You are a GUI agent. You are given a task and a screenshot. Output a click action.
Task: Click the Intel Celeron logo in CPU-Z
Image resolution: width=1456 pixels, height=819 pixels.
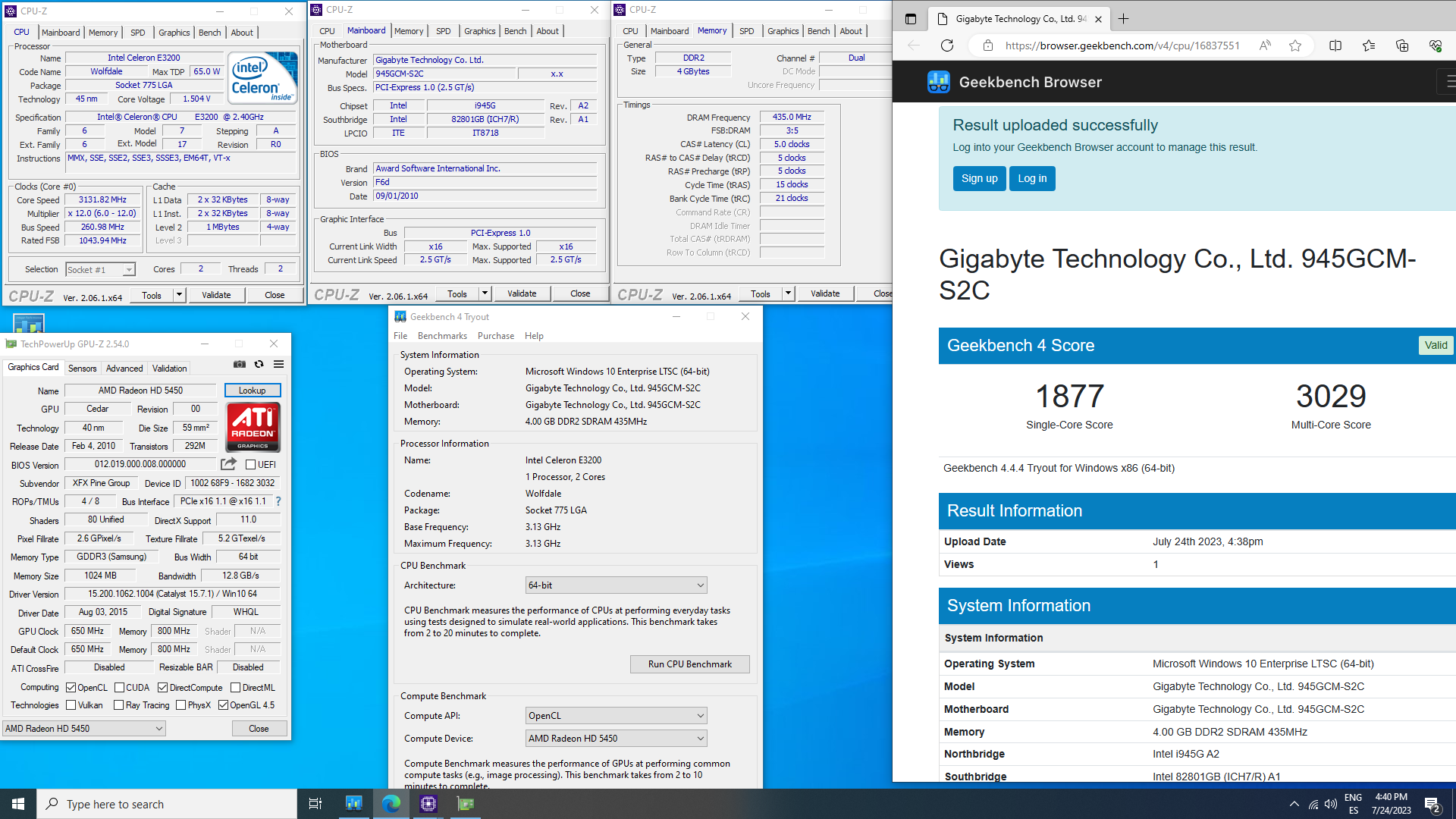coord(263,77)
